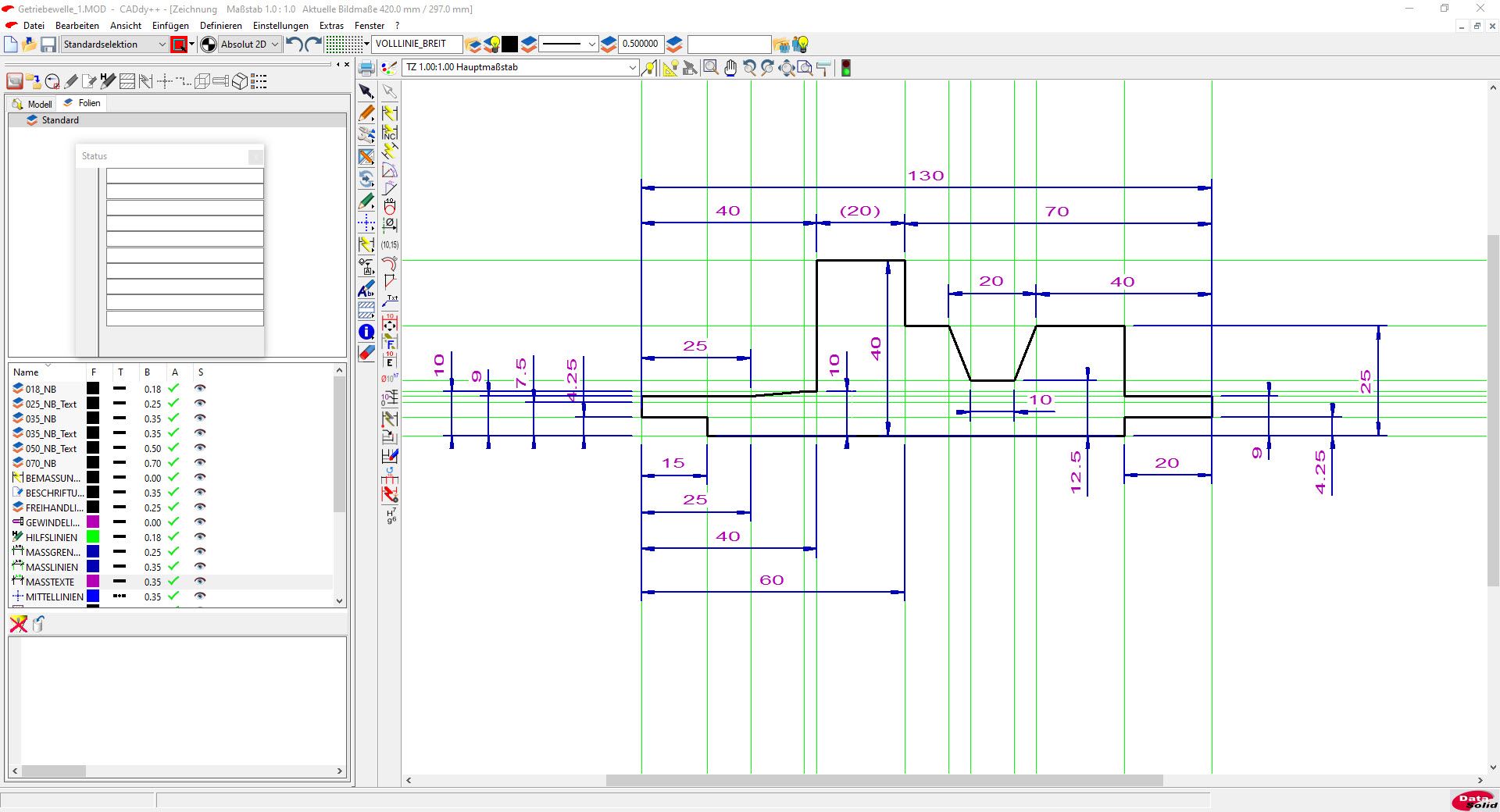Select the orange pencil drawing tool
Screen dimensions: 1500x812
[366, 113]
